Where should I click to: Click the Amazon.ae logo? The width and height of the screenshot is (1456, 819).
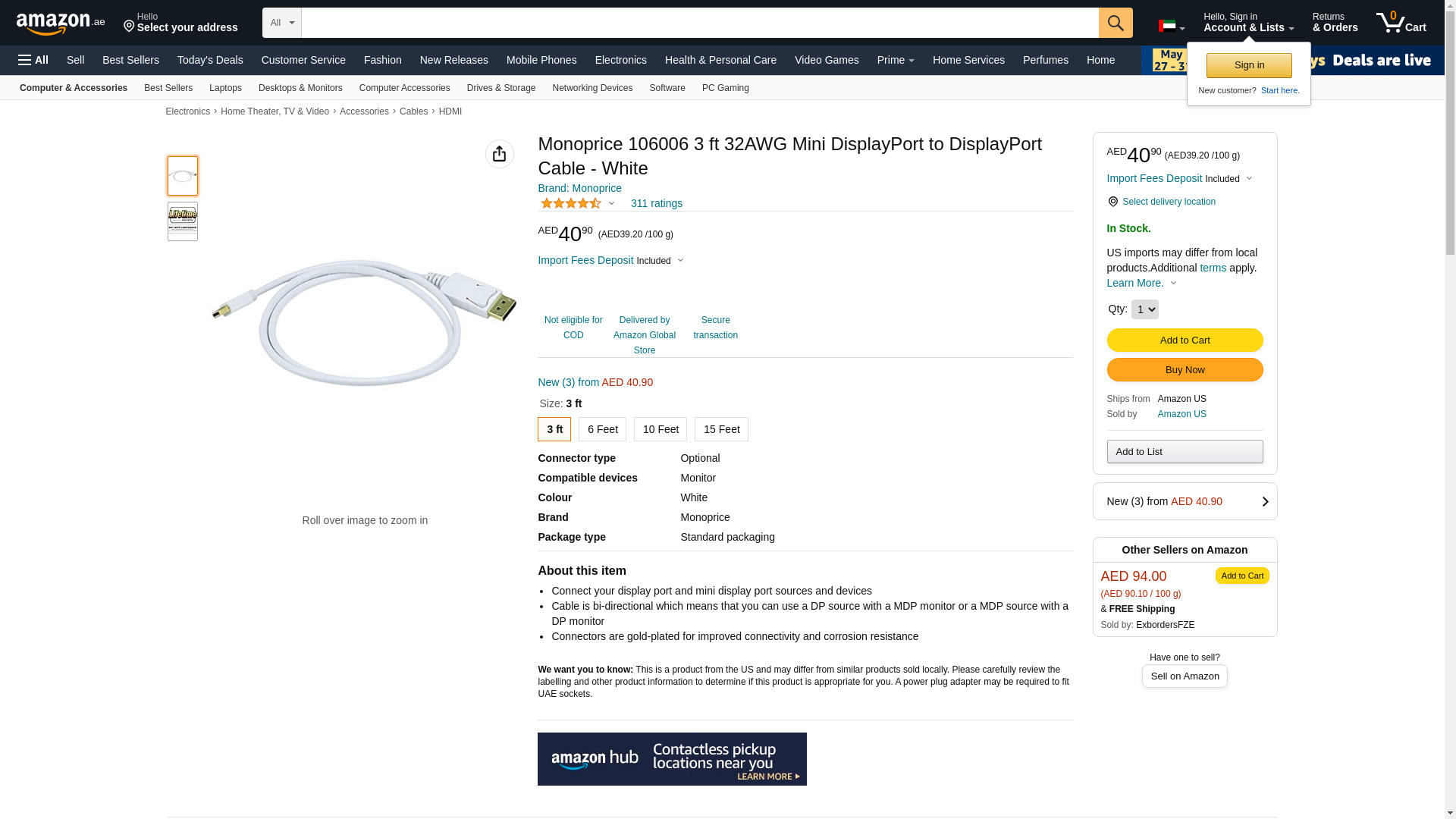(61, 24)
